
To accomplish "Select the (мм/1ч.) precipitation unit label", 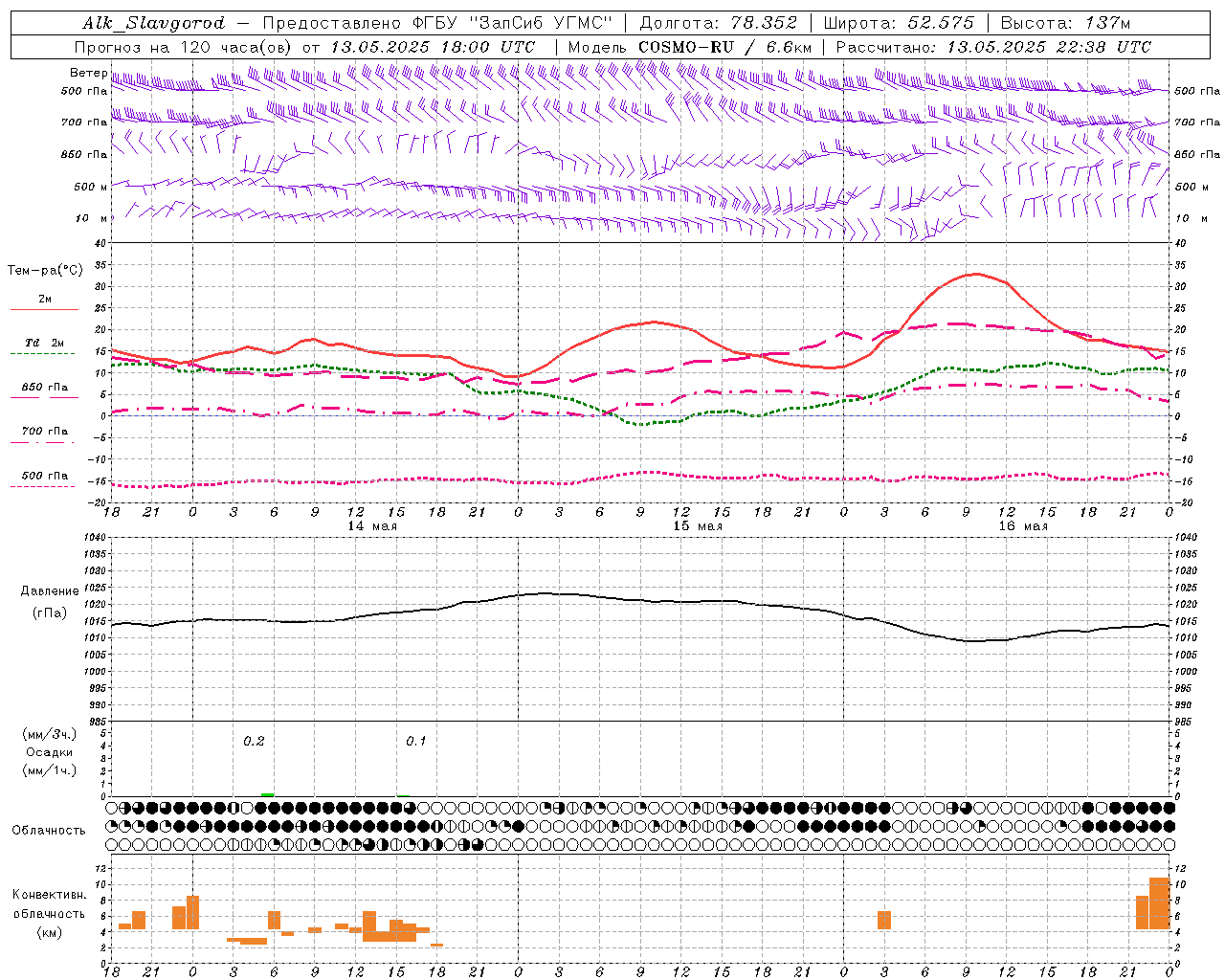I will tap(50, 770).
